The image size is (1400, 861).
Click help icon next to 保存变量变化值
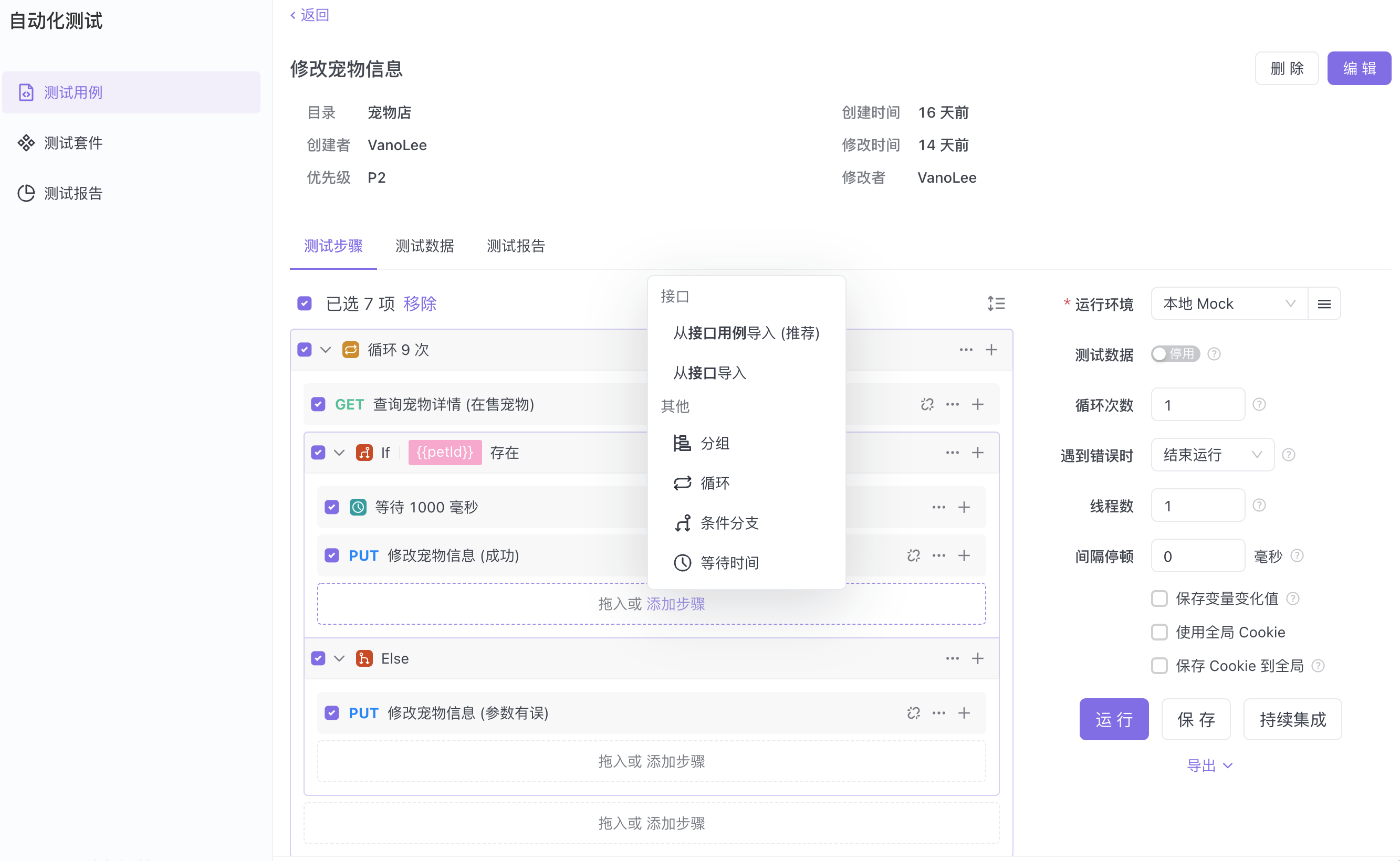click(x=1293, y=598)
